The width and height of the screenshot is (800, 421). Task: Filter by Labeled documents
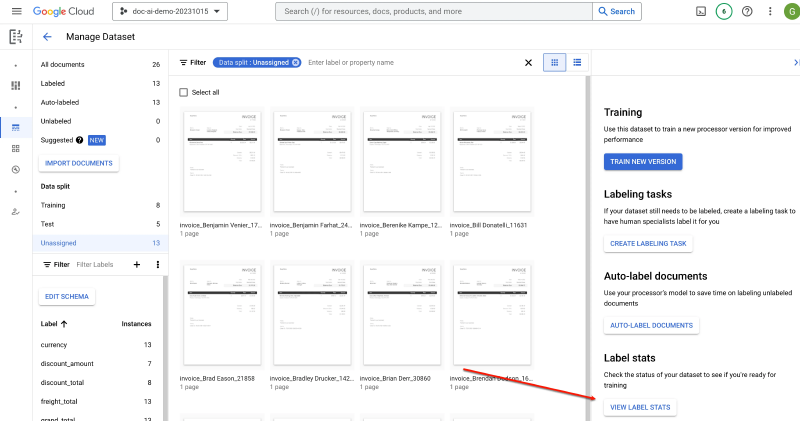[x=100, y=83]
